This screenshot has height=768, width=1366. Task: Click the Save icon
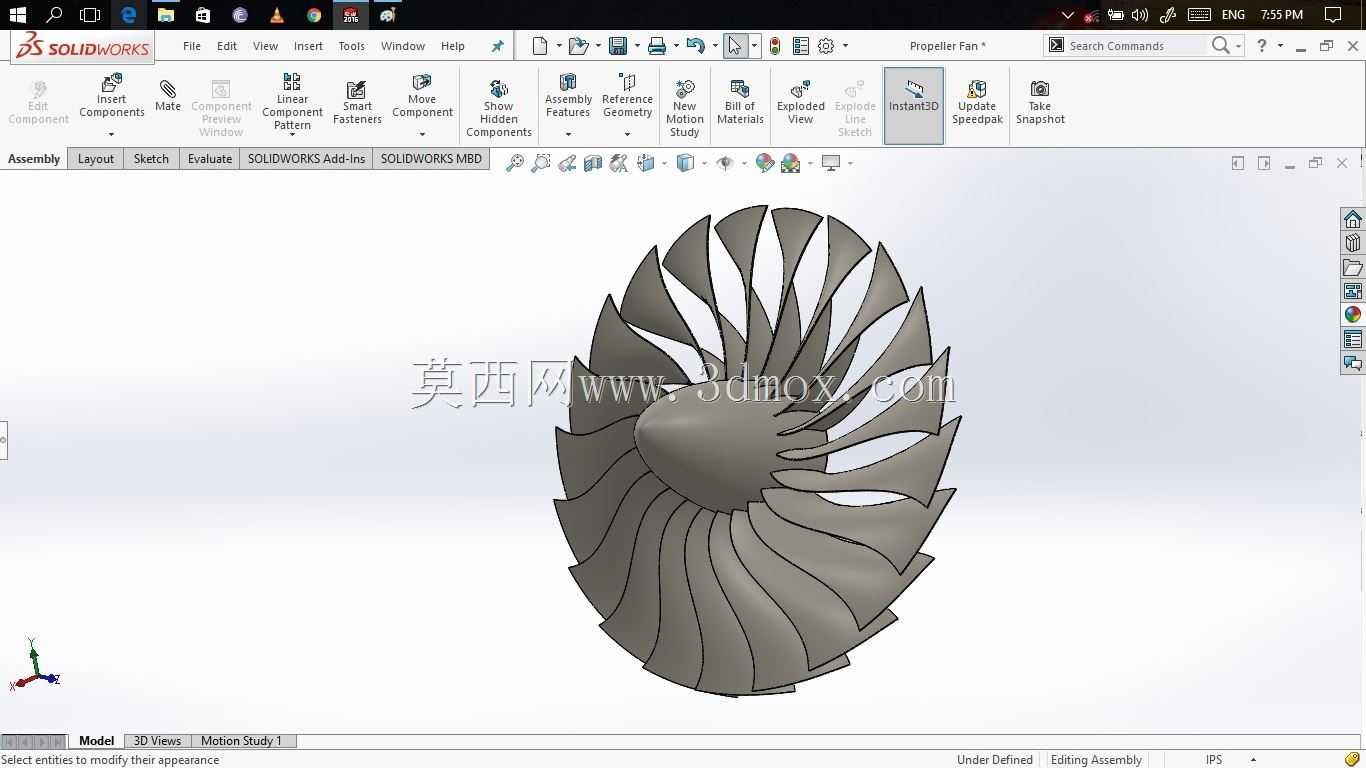(x=618, y=46)
